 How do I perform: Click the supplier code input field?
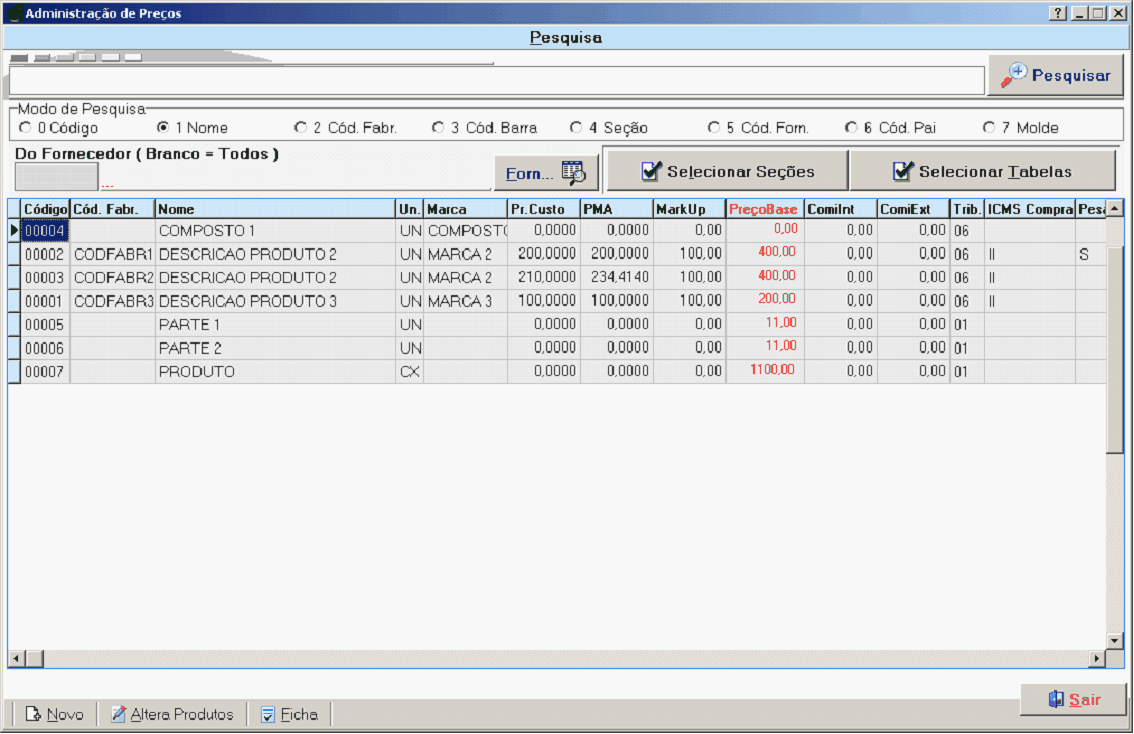pos(56,176)
